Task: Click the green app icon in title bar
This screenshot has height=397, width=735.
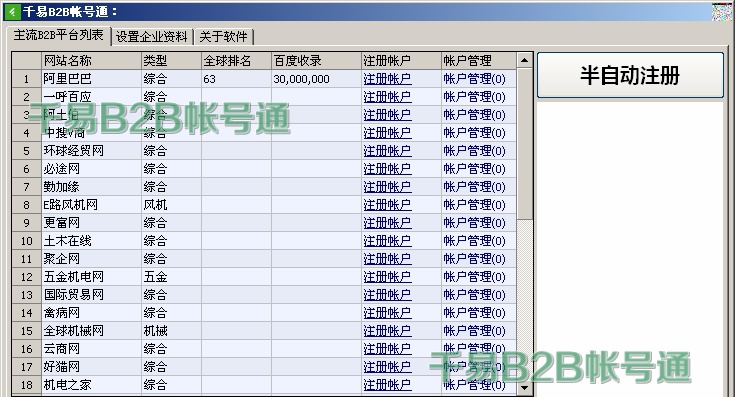Action: click(12, 12)
